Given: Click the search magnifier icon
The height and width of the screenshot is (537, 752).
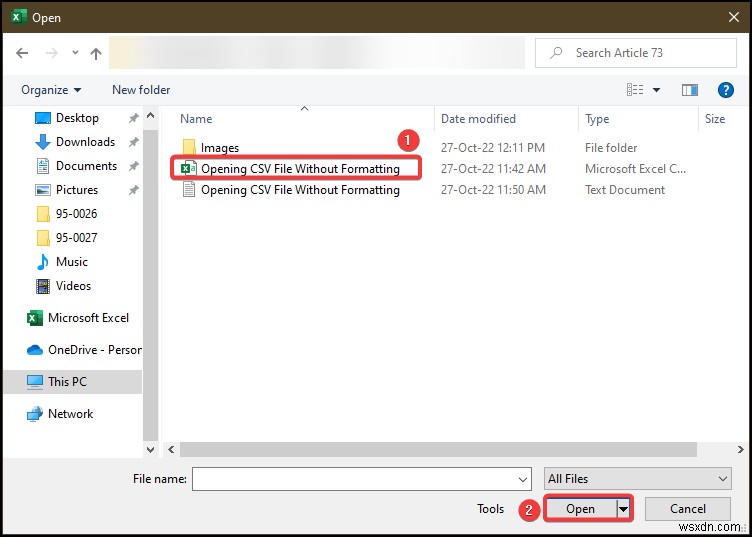Looking at the screenshot, I should click(556, 53).
